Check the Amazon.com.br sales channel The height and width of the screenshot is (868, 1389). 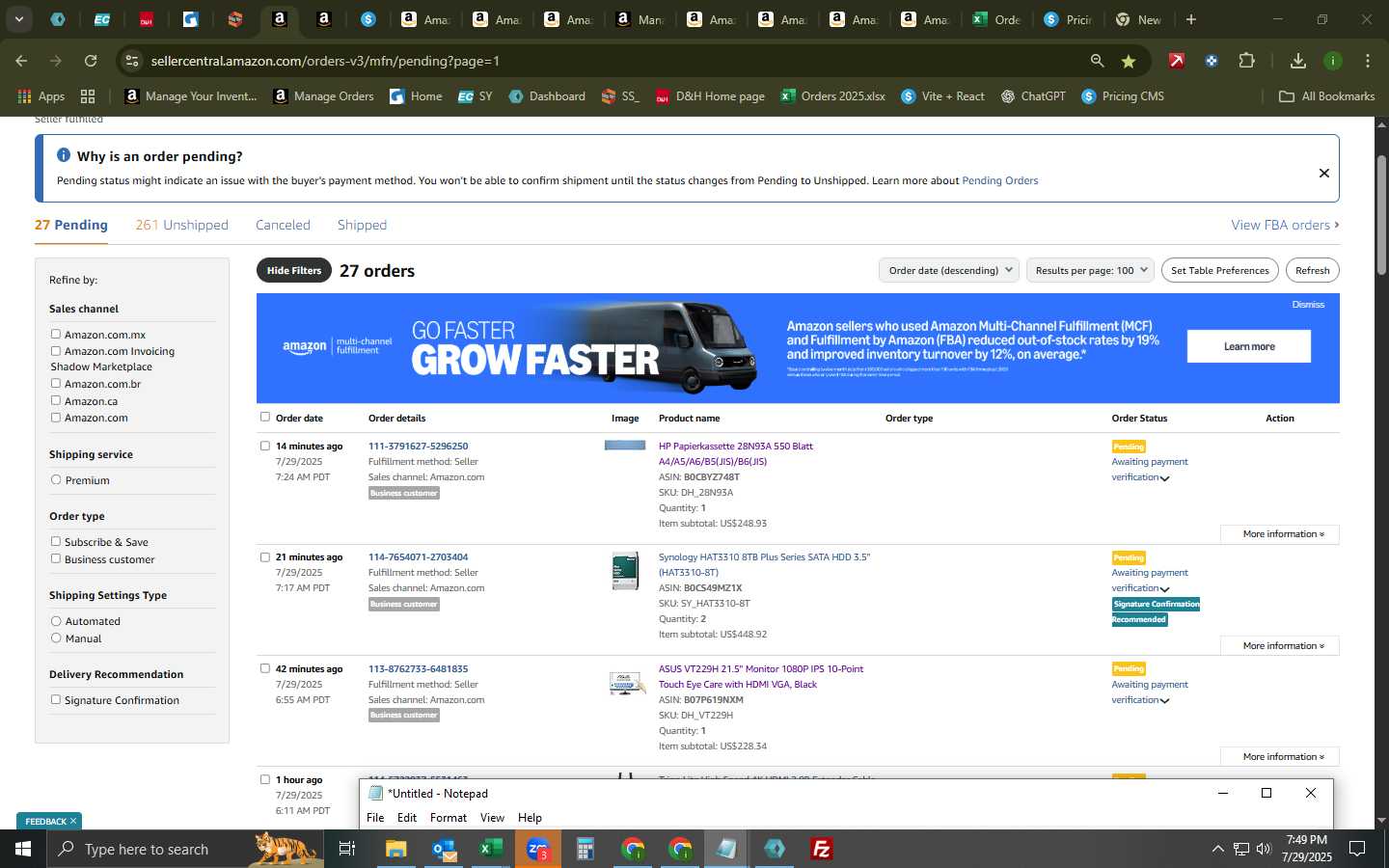click(56, 383)
